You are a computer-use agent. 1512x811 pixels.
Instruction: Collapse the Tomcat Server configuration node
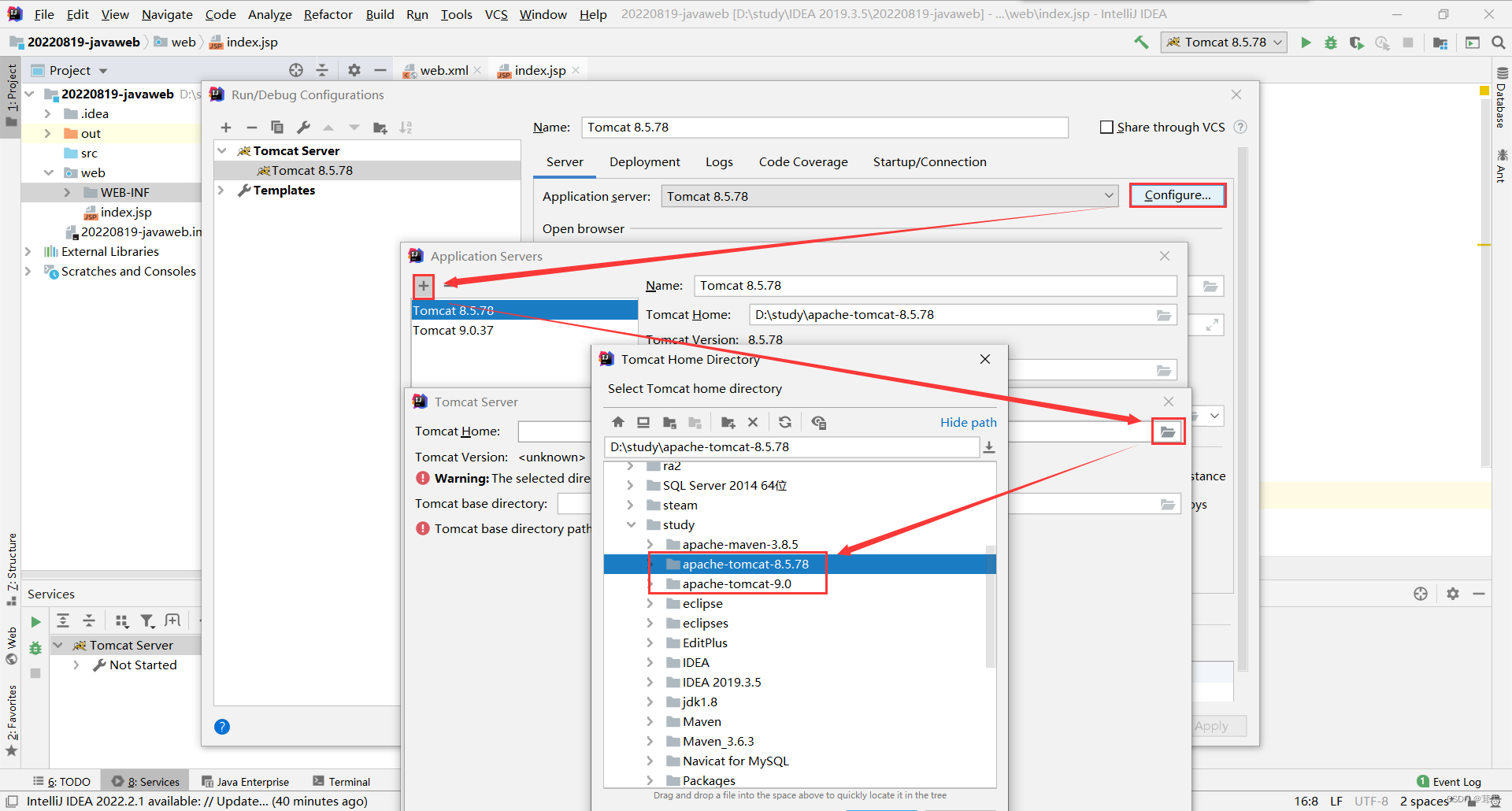coord(223,150)
